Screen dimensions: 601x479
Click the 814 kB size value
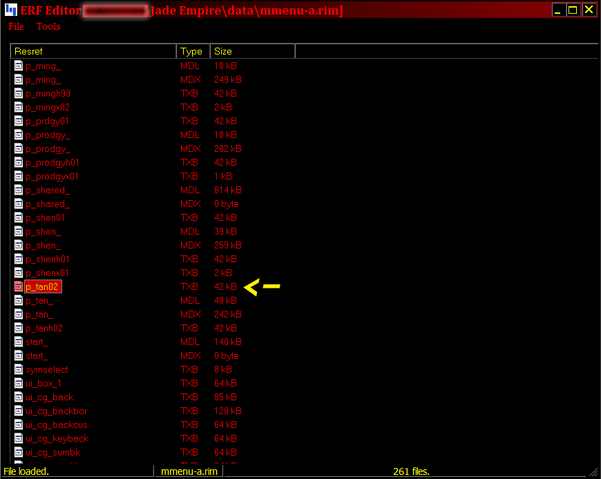228,190
